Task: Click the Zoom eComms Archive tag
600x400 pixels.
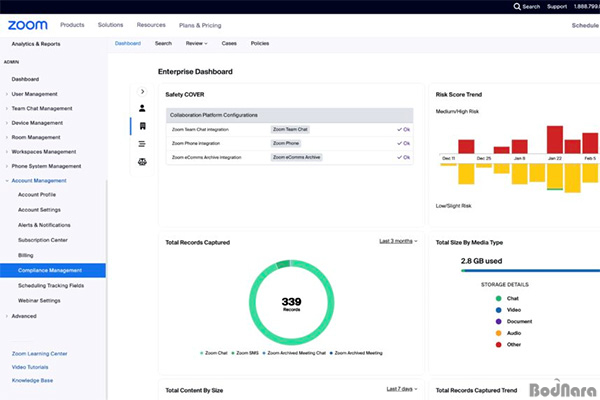Action: coord(297,157)
